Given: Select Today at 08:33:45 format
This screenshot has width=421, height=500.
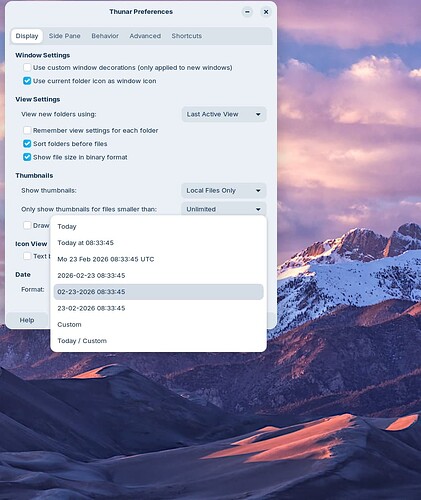Looking at the screenshot, I should point(158,243).
